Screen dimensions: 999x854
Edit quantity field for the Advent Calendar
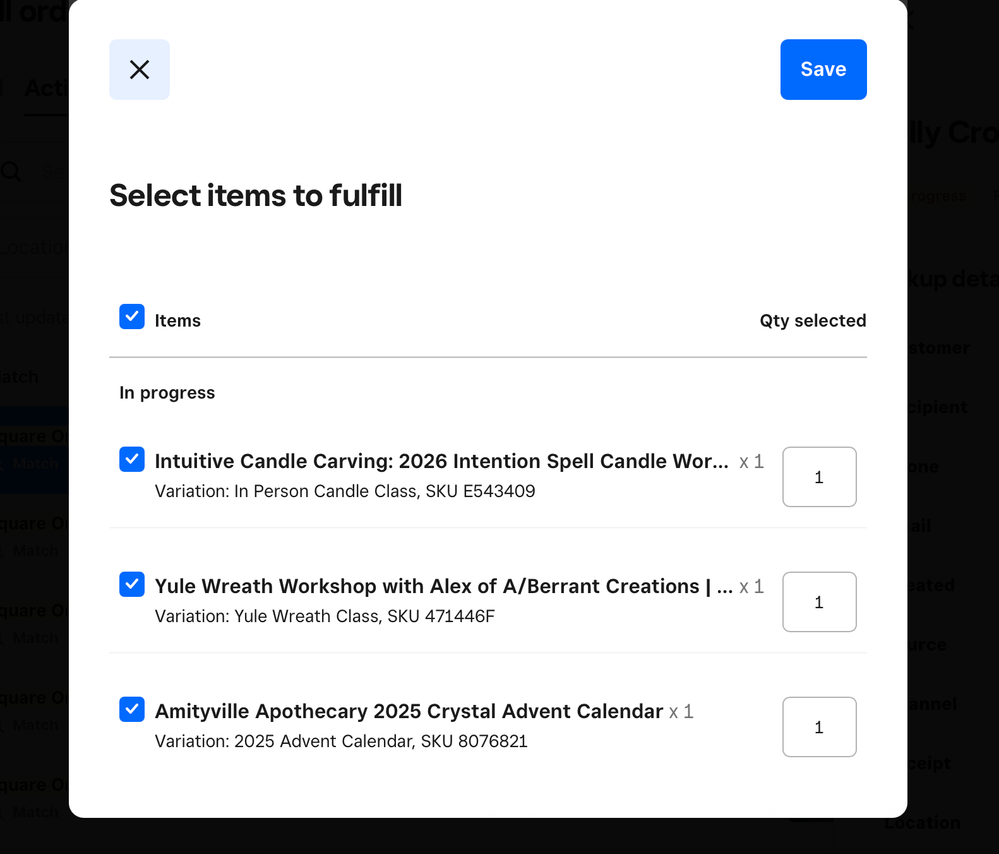pos(819,727)
